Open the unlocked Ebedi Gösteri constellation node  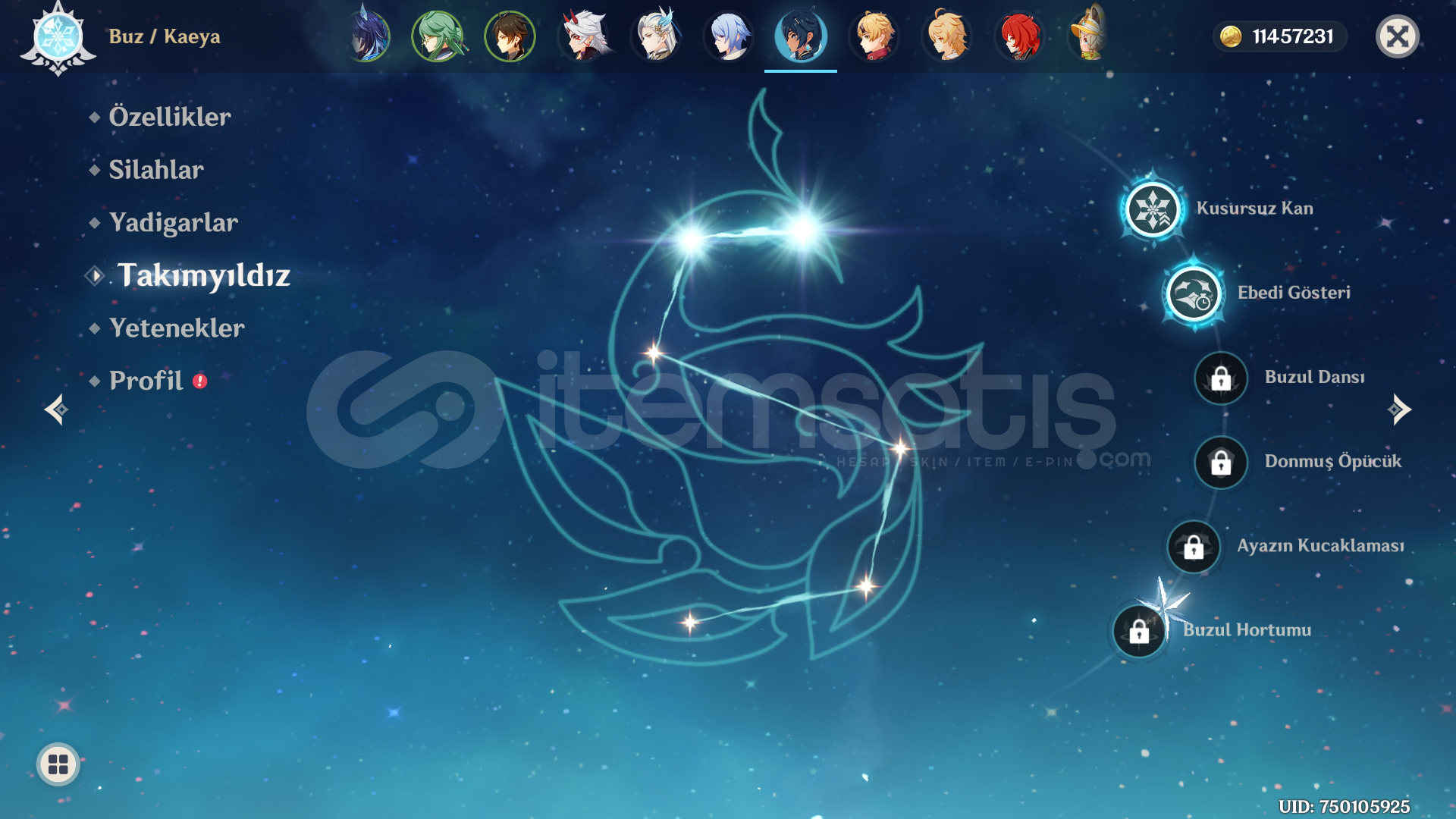(1193, 293)
